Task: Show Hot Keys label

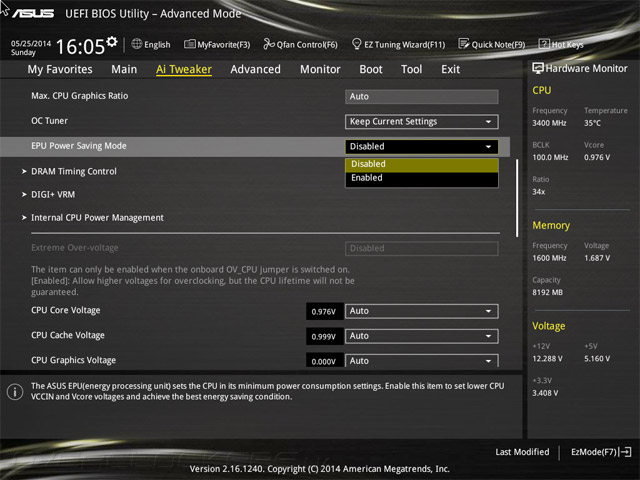Action: tap(567, 44)
